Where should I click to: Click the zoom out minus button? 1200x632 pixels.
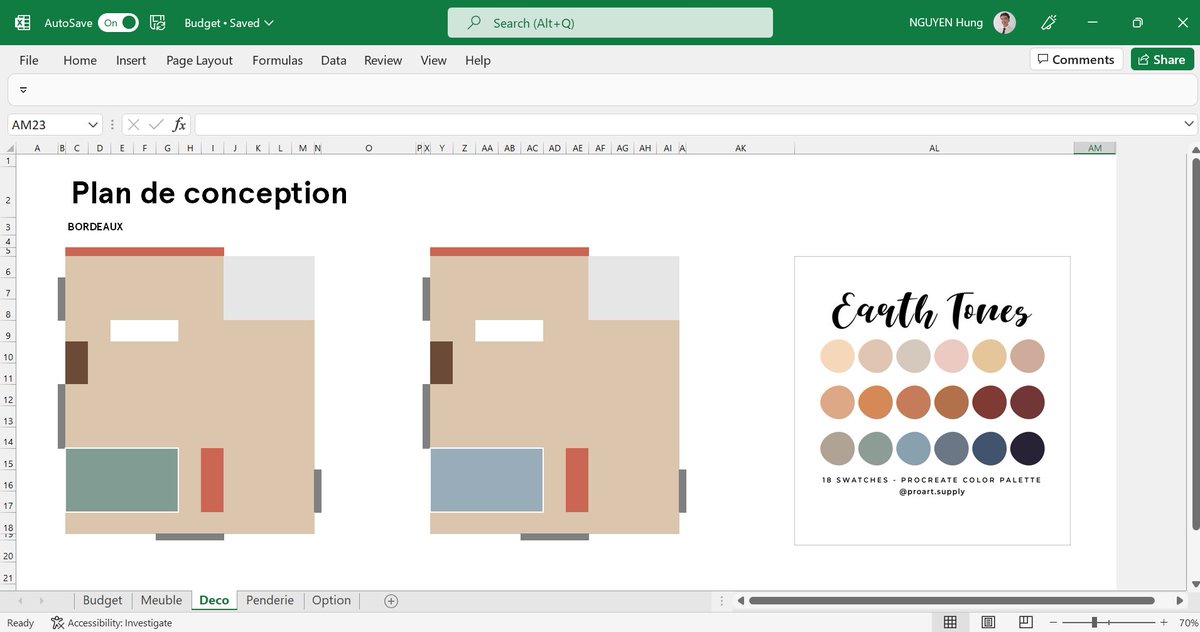(x=1053, y=622)
